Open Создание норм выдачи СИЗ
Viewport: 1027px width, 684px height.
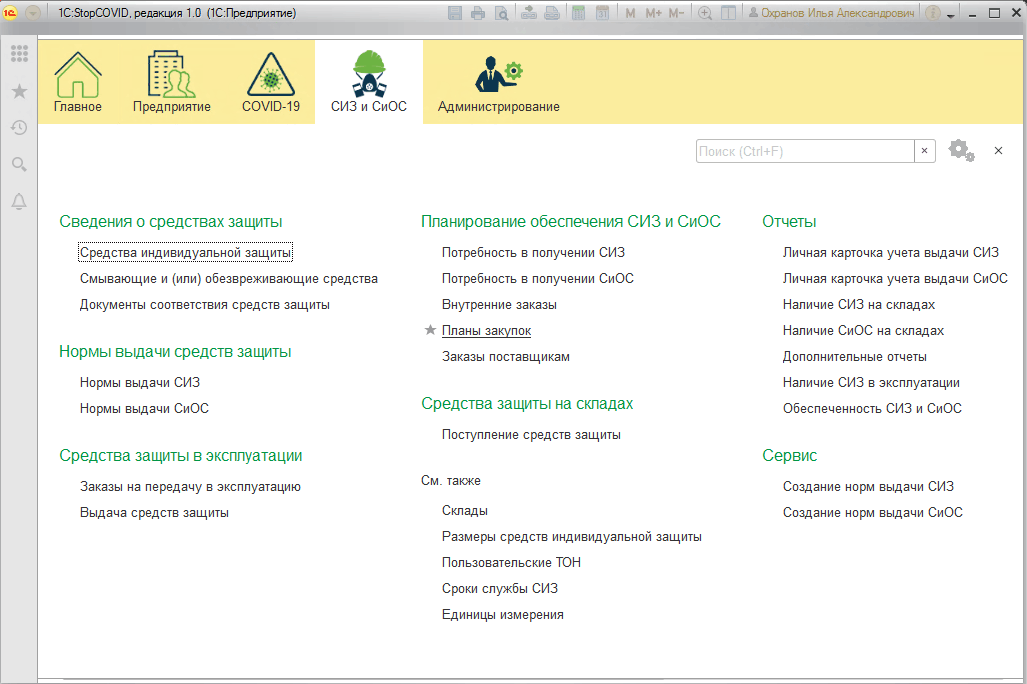[x=868, y=487]
